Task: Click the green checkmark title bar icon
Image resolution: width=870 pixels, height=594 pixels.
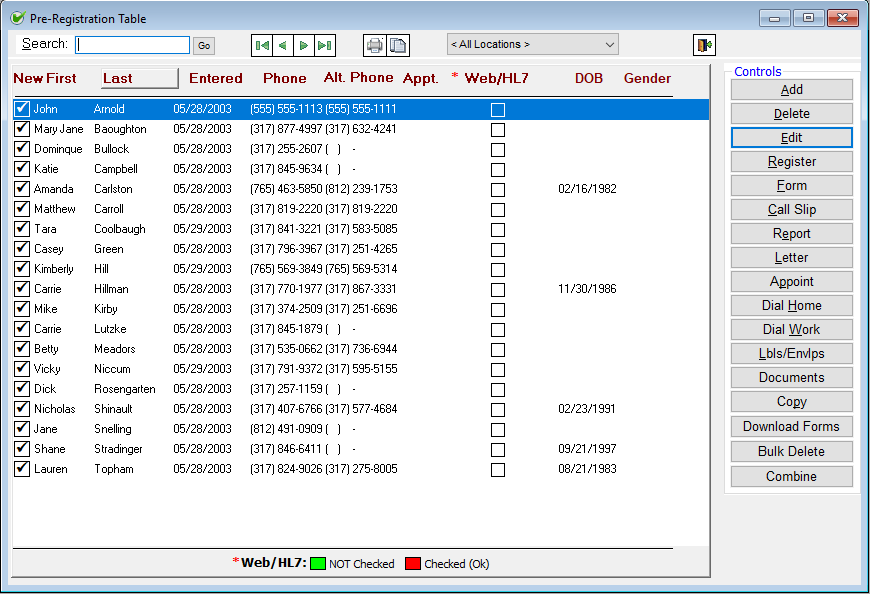Action: [x=17, y=17]
